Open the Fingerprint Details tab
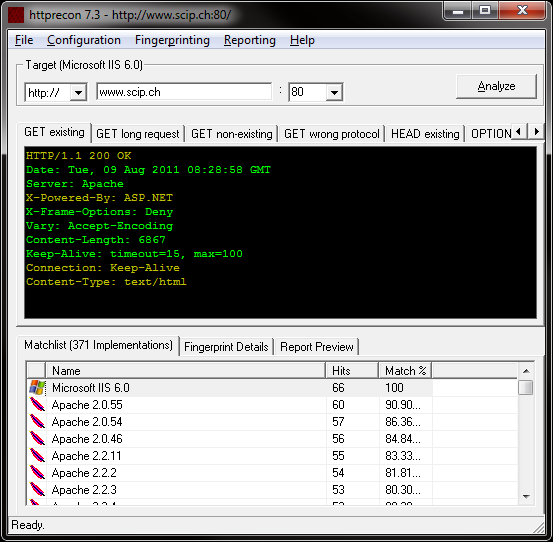Viewport: 553px width, 542px height. click(226, 347)
